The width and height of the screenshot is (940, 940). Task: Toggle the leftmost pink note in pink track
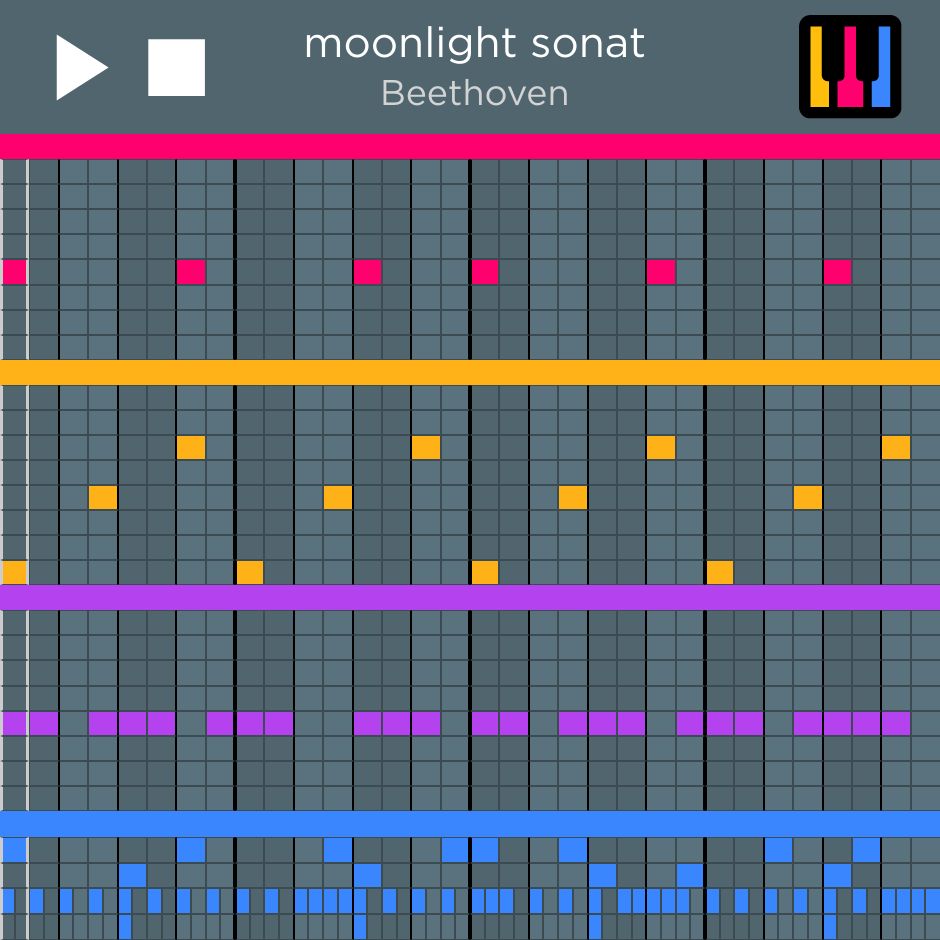pyautogui.click(x=14, y=272)
